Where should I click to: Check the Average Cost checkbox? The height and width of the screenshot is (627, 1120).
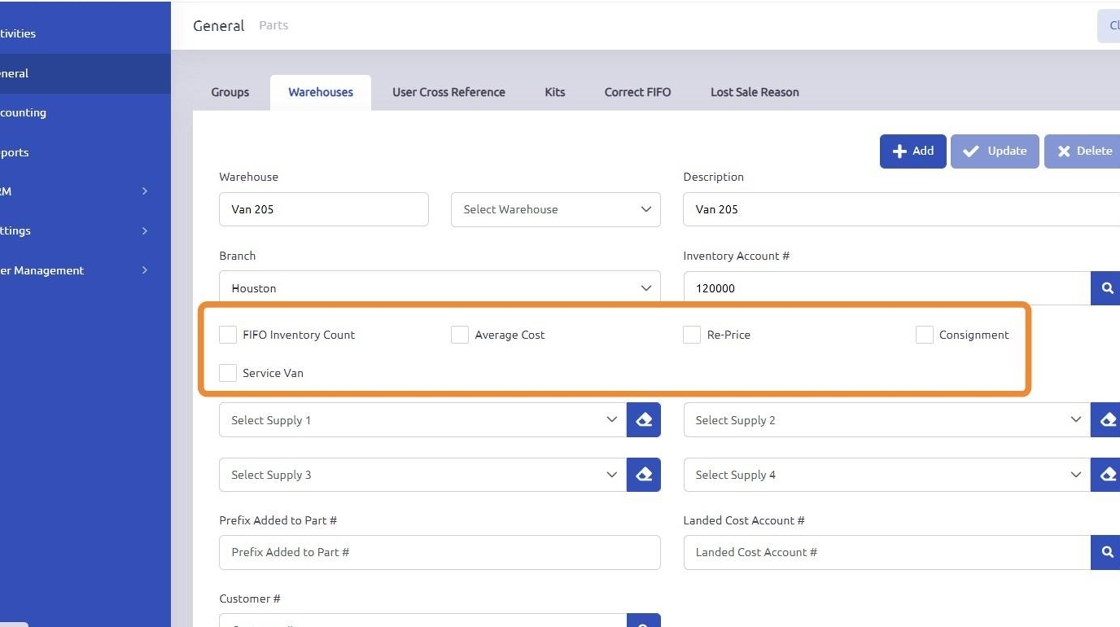pyautogui.click(x=460, y=335)
